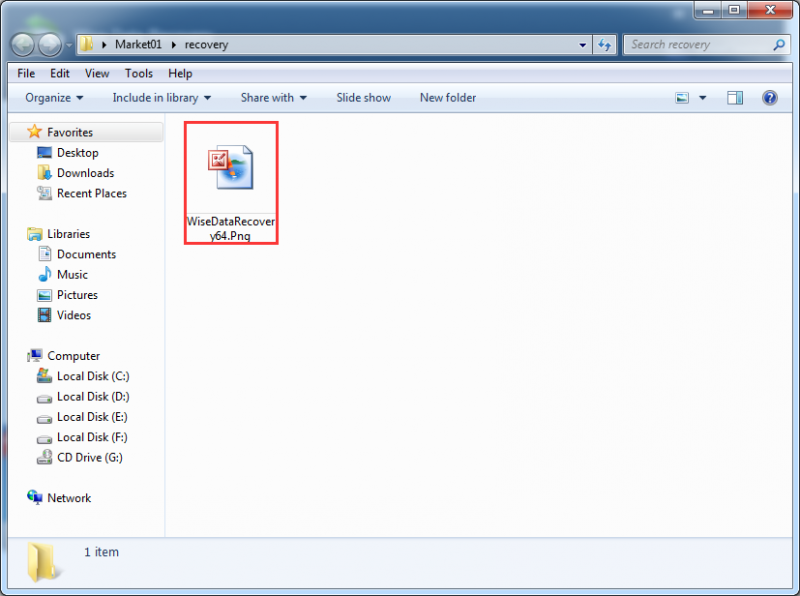Click the Computer icon in sidebar
This screenshot has width=800, height=596.
[x=35, y=355]
